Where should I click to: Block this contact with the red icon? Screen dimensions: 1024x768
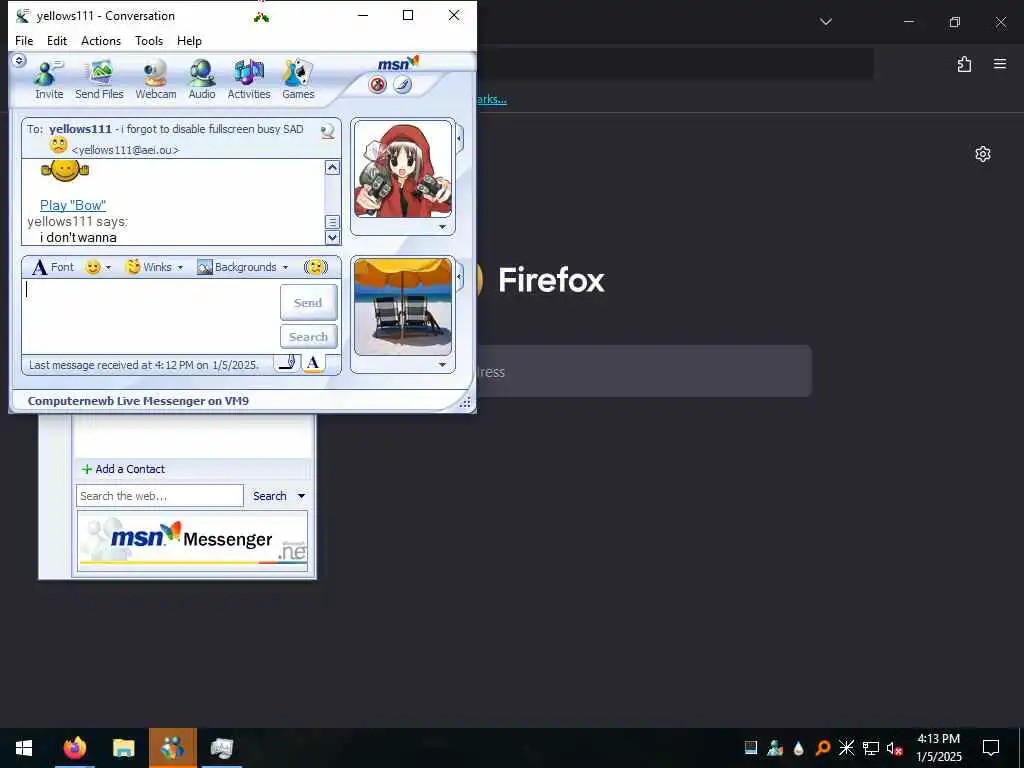point(377,85)
